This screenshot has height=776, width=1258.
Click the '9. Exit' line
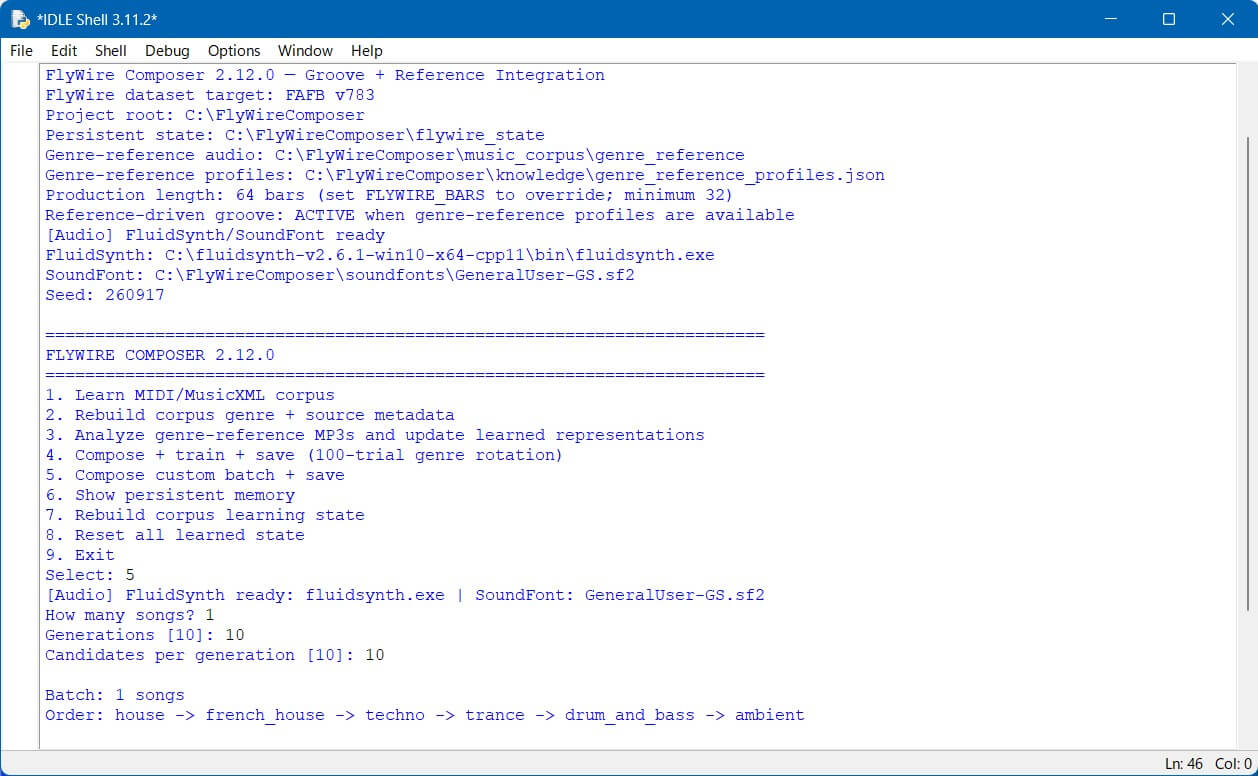[x=80, y=555]
